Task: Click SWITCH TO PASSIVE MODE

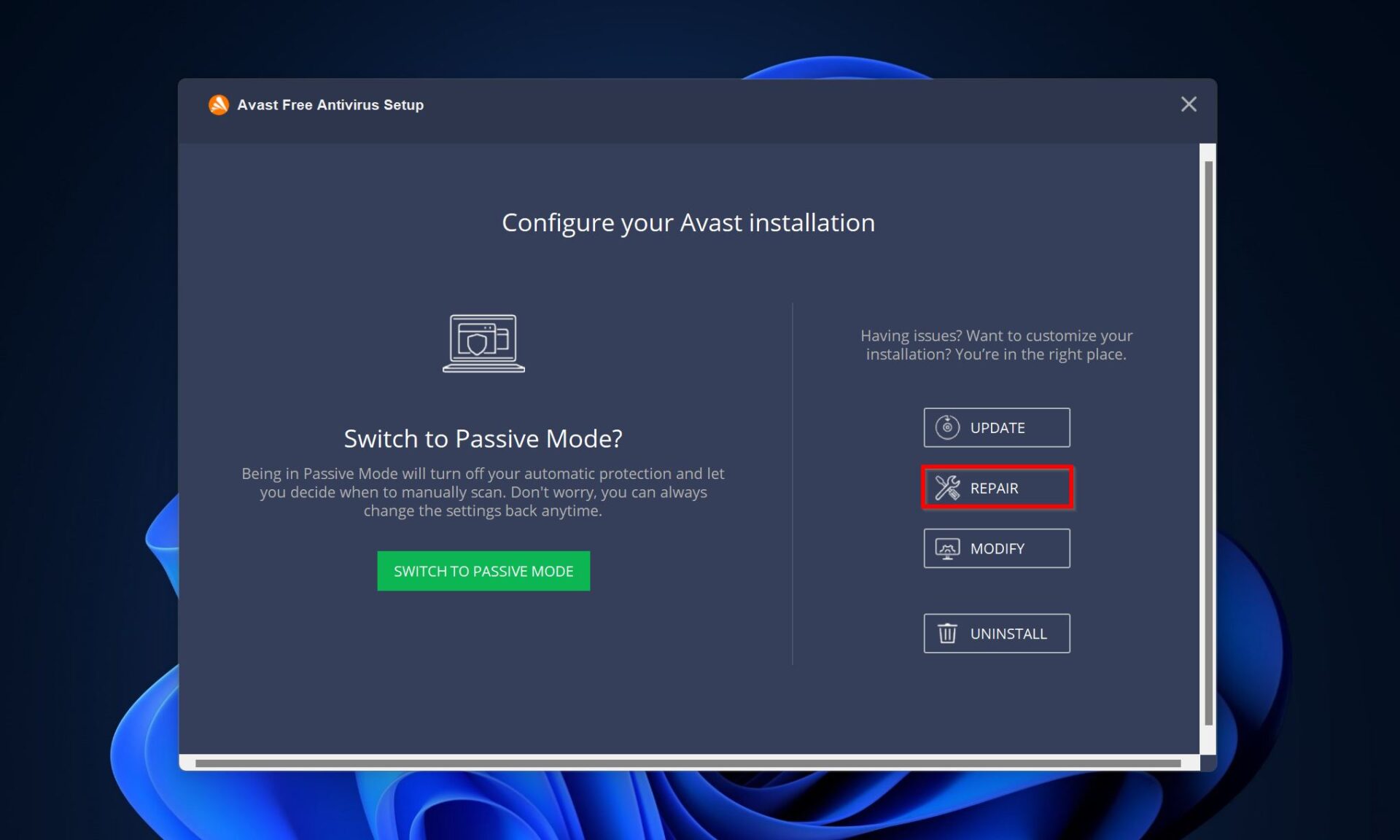Action: tap(483, 571)
